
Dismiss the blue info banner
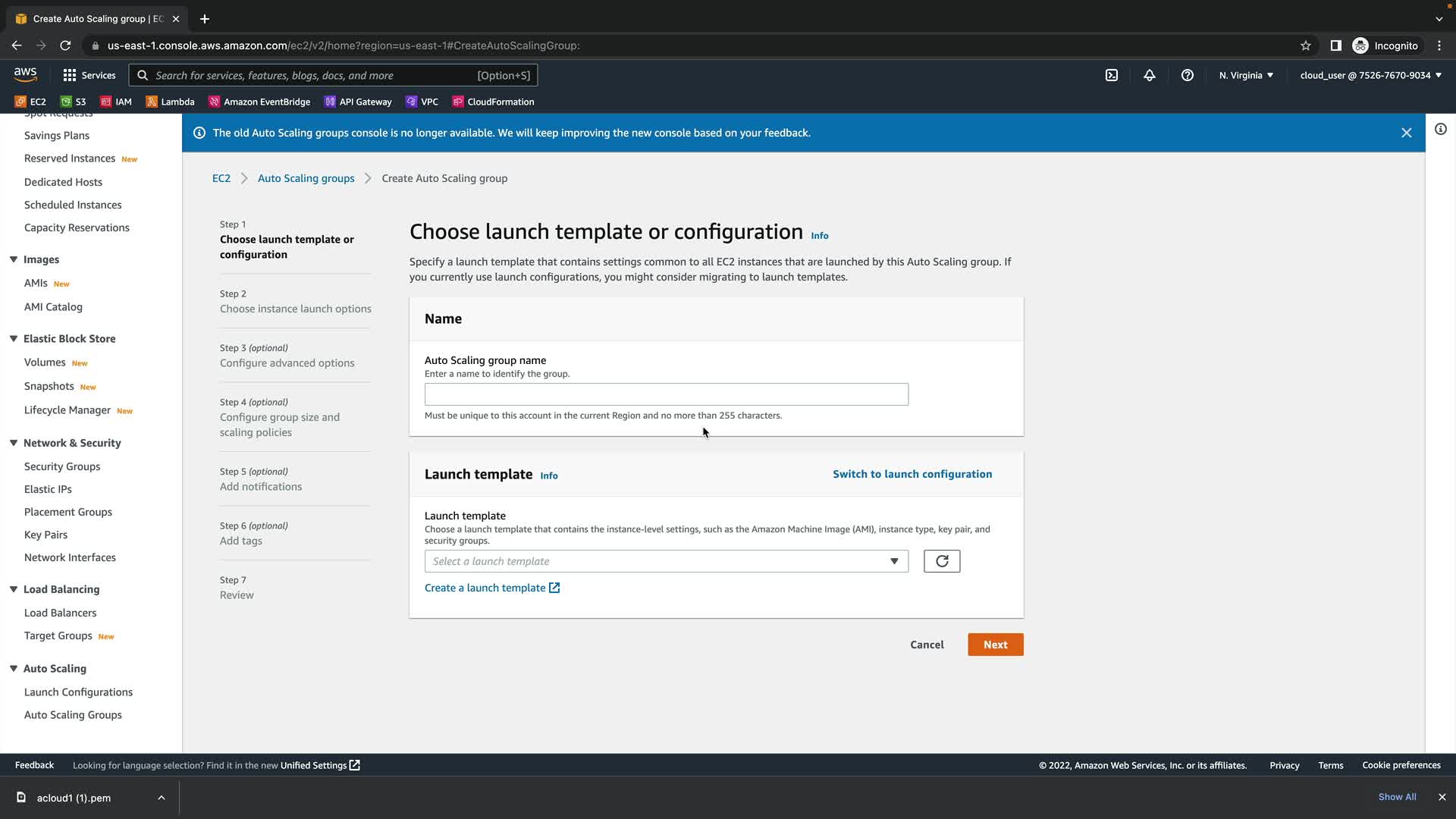pyautogui.click(x=1406, y=133)
